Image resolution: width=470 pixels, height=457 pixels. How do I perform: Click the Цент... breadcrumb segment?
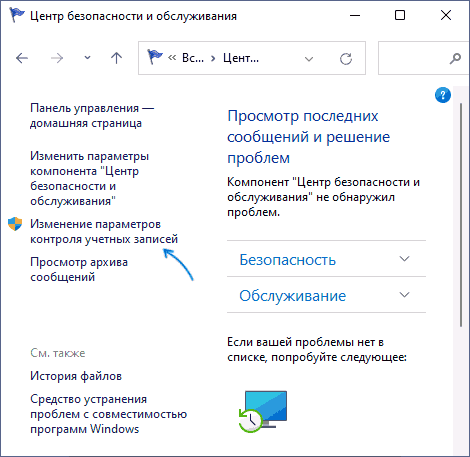[241, 58]
